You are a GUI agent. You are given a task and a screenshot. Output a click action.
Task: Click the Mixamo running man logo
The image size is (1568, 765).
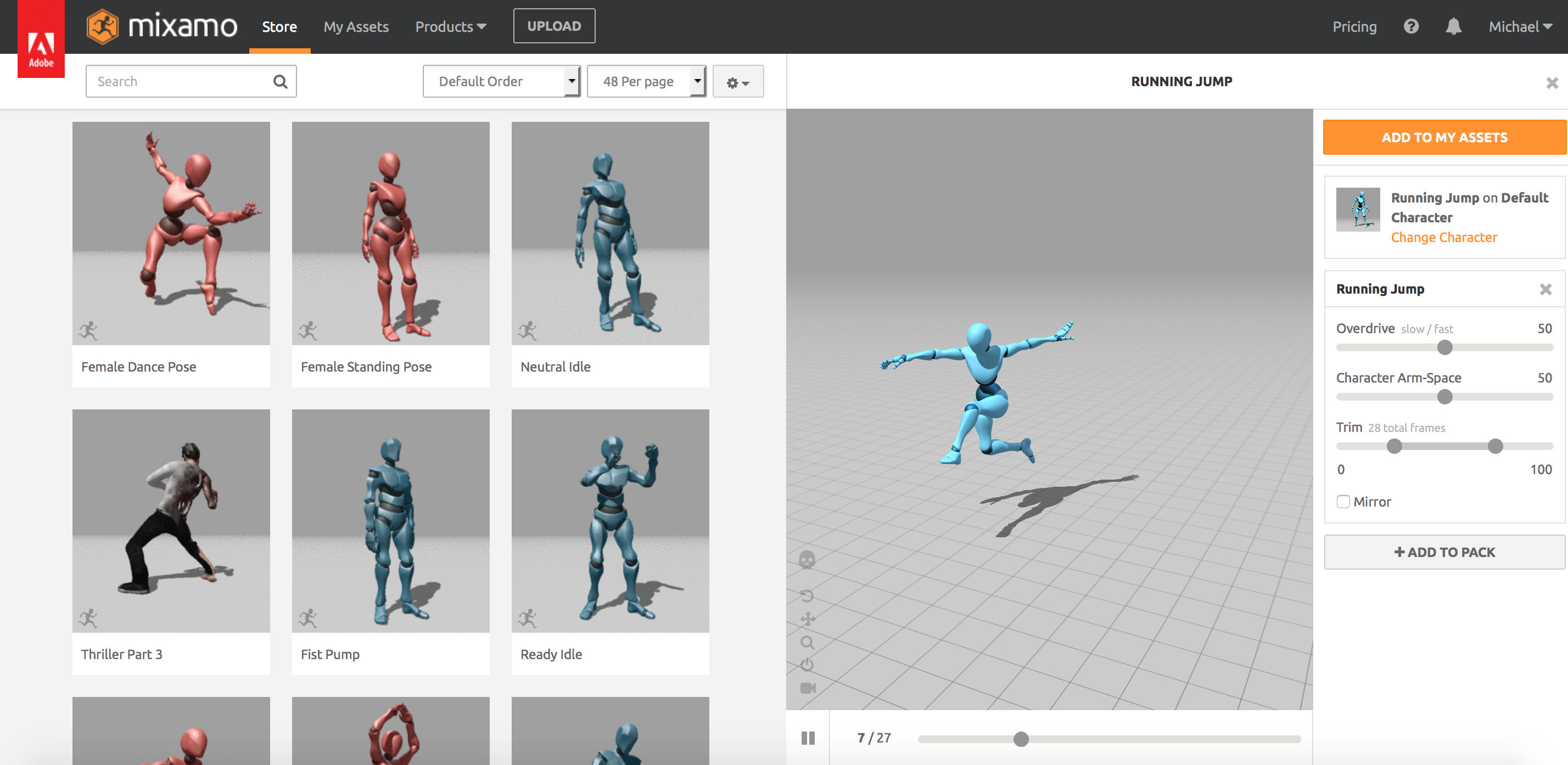(102, 27)
